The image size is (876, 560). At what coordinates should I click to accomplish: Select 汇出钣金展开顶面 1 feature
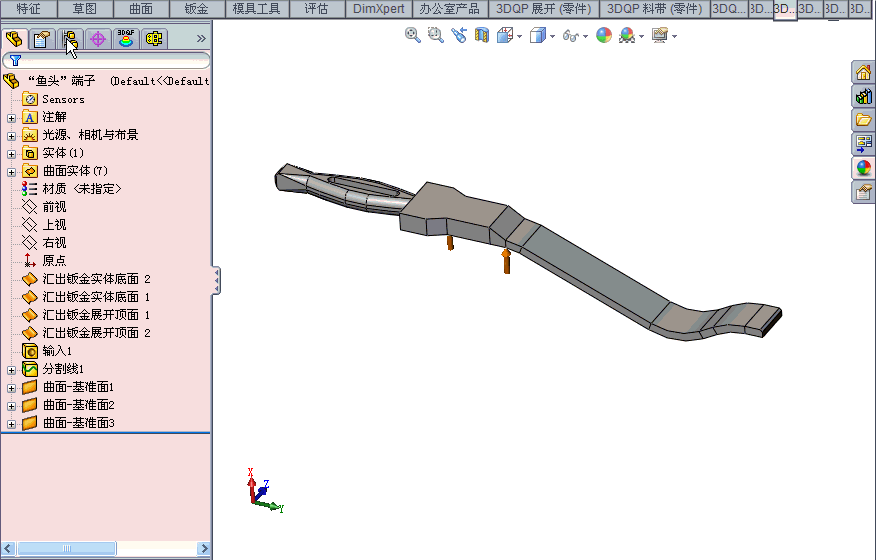[86, 315]
